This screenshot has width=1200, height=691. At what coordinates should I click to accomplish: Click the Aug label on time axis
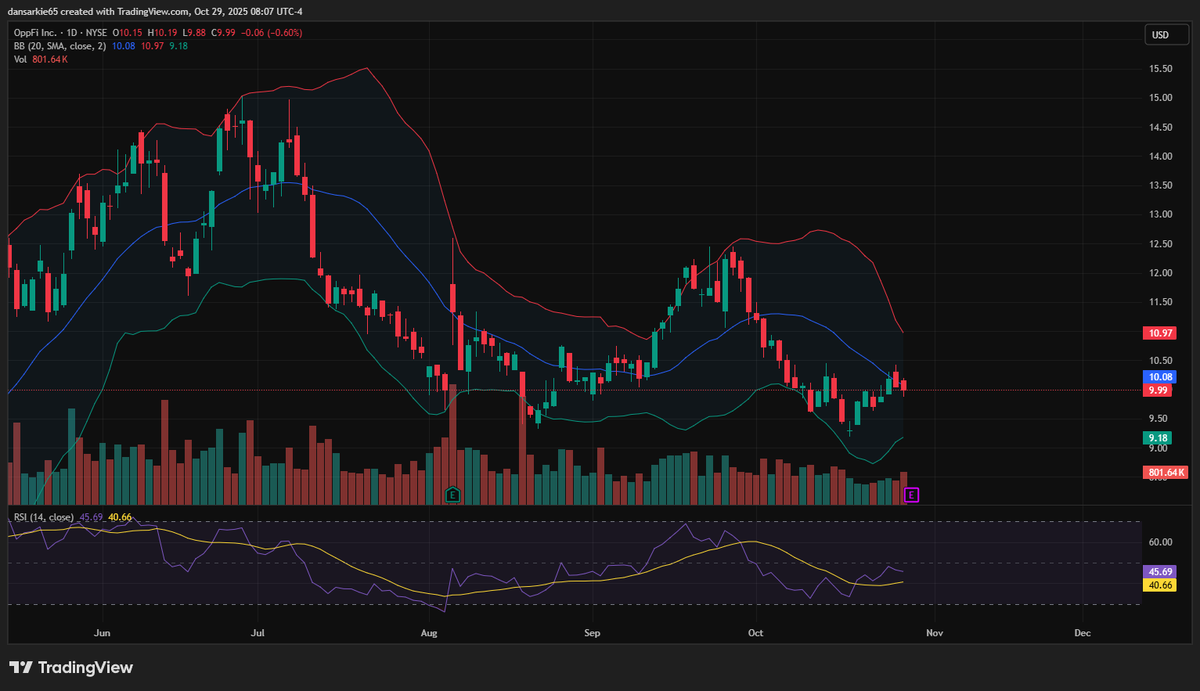click(429, 633)
